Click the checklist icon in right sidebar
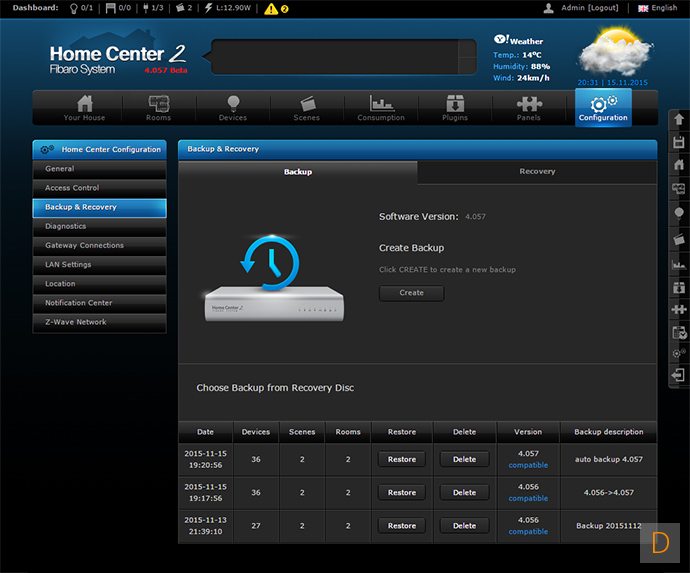Screen dimensions: 690x573 click(x=679, y=333)
